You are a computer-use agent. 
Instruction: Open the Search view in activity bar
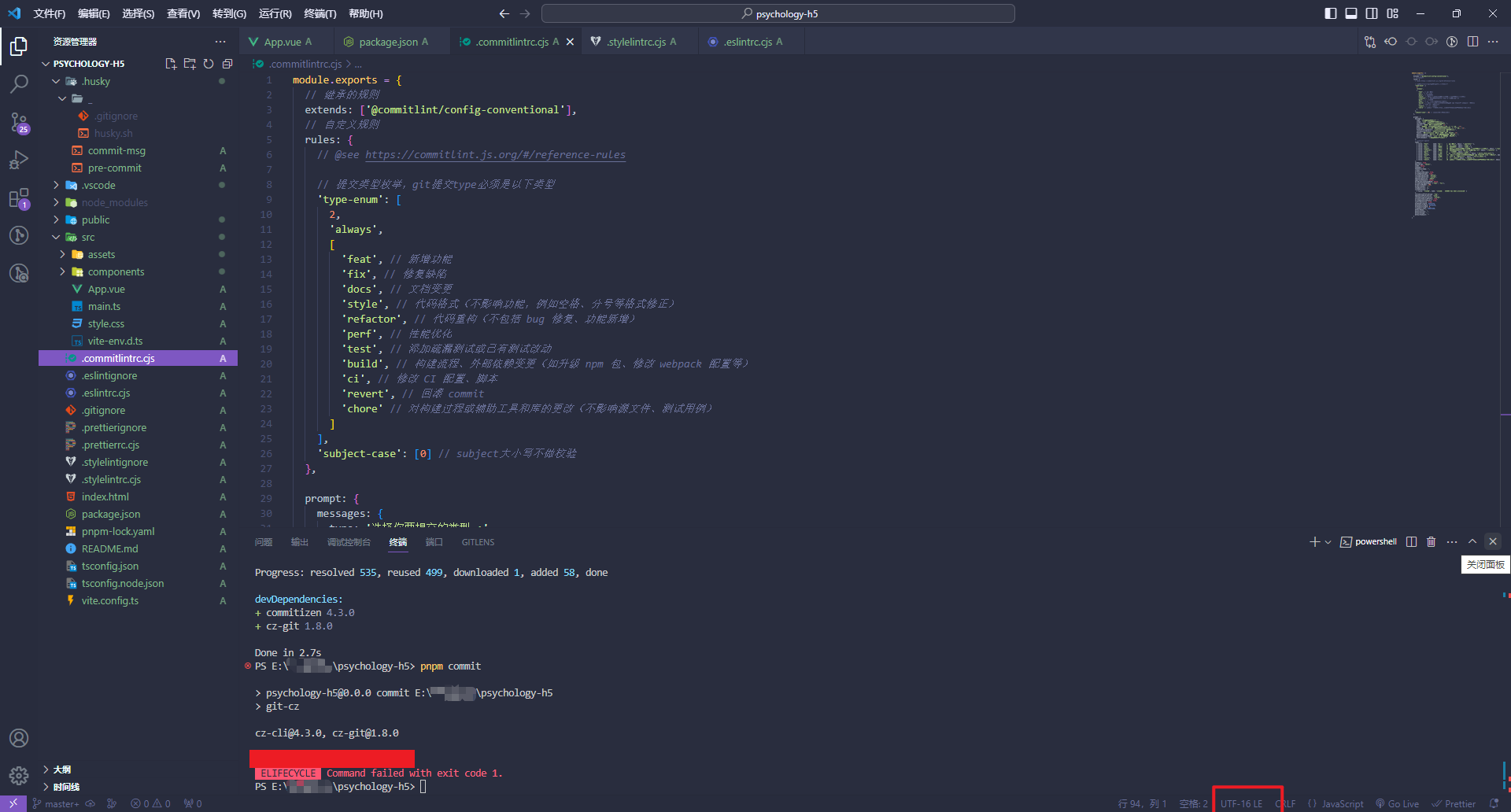[19, 83]
